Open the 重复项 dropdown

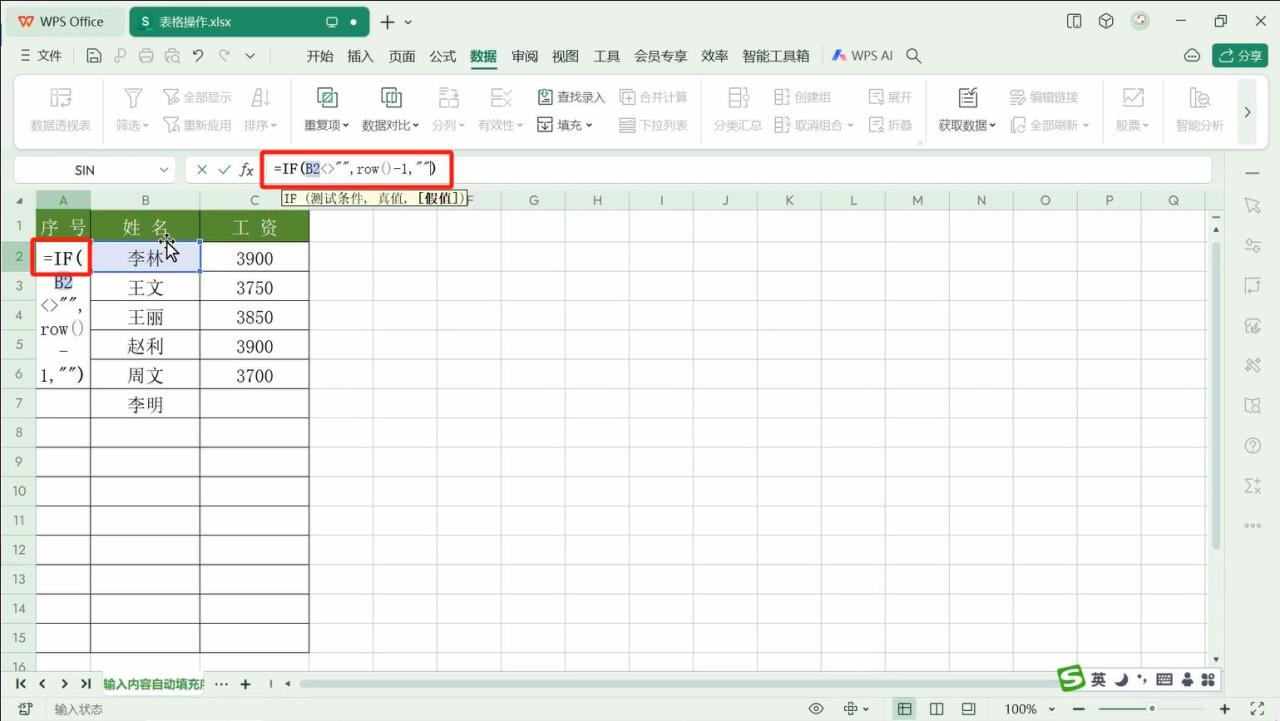(327, 111)
